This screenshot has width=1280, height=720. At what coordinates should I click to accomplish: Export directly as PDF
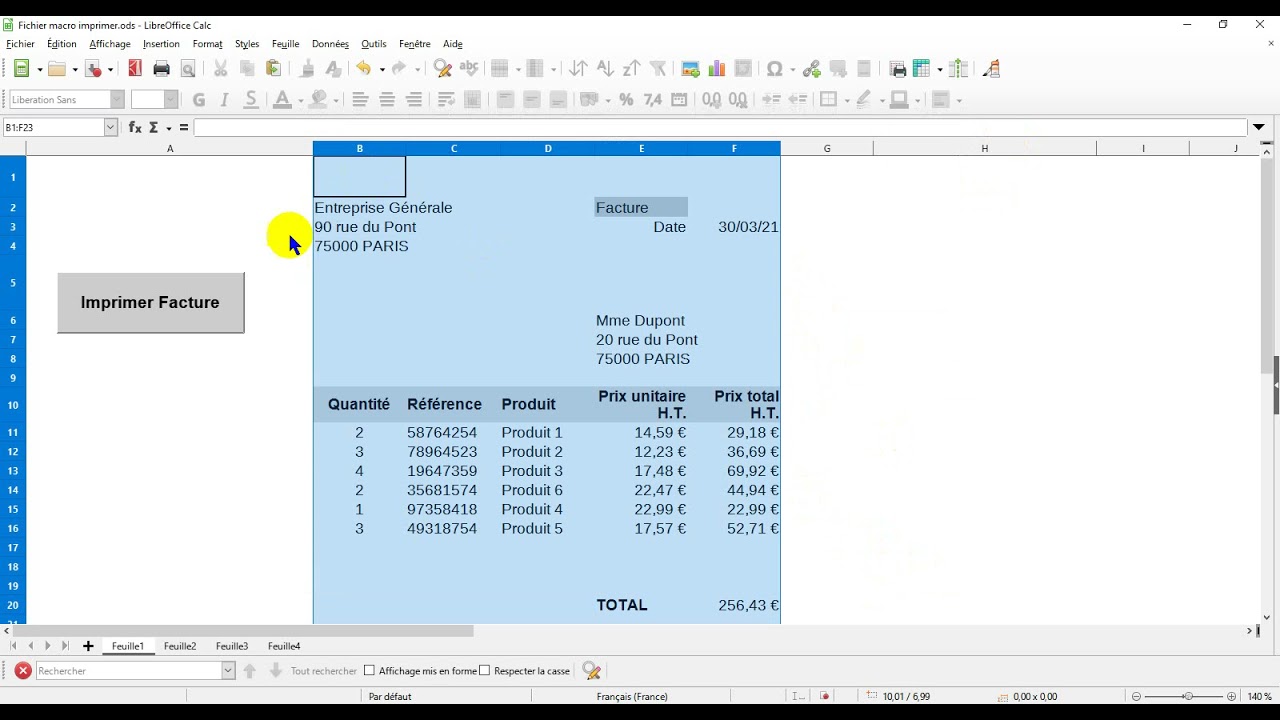pos(135,69)
